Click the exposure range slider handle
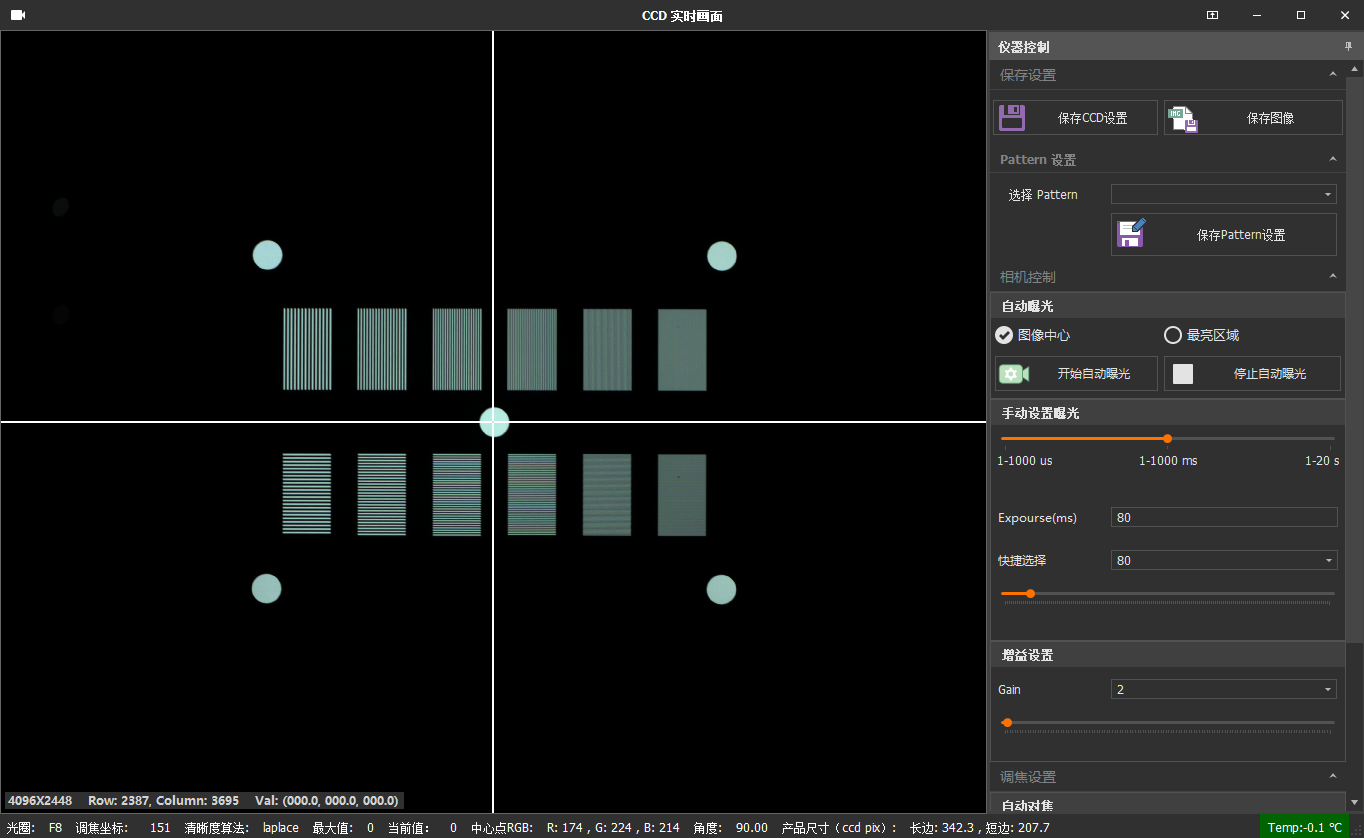This screenshot has width=1364, height=838. (1167, 438)
